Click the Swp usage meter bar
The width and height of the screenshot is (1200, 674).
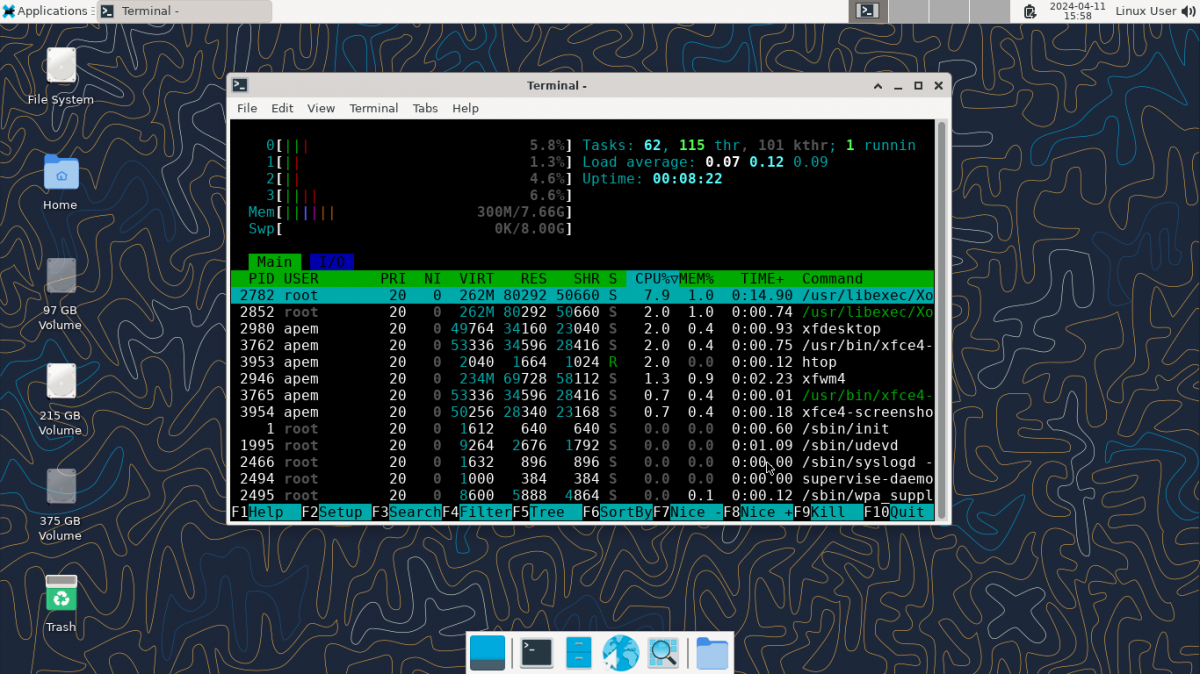pos(410,229)
